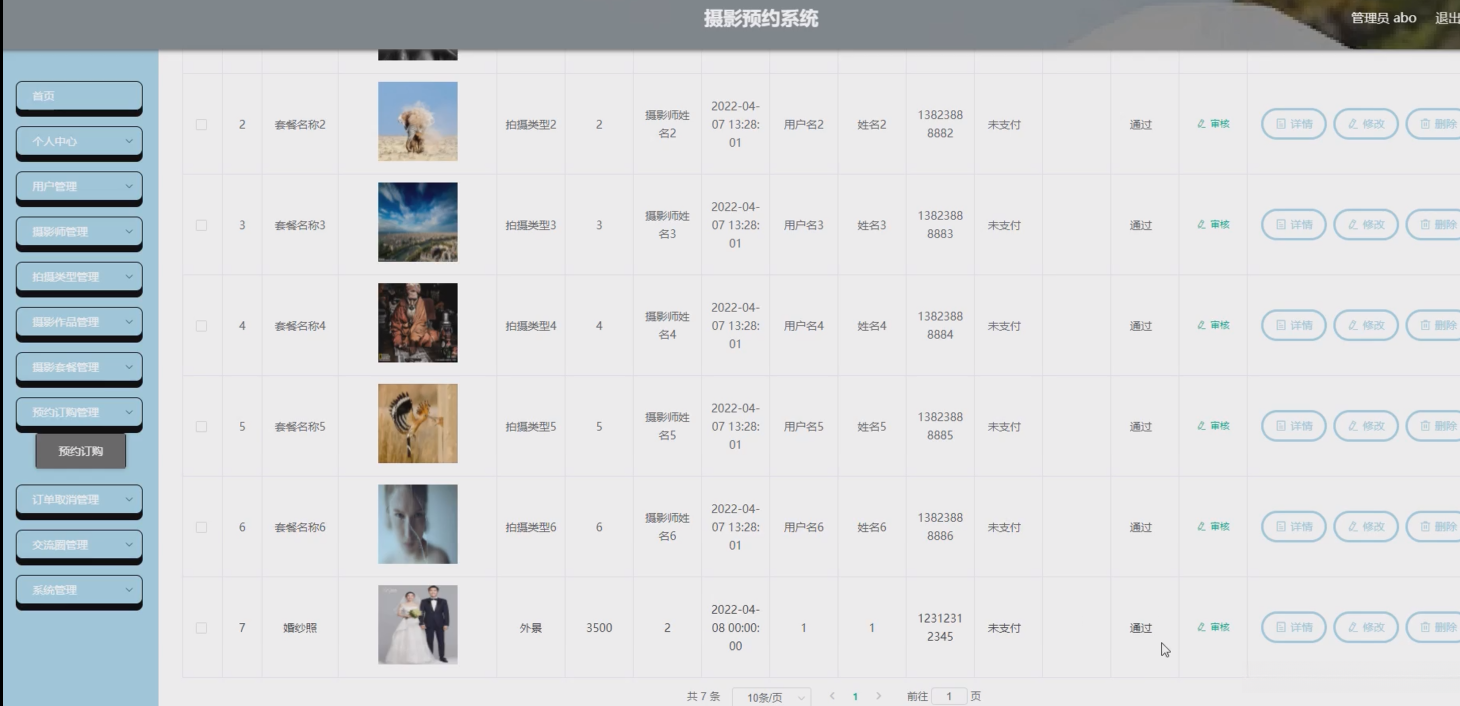Image resolution: width=1460 pixels, height=706 pixels.
Task: Expand the 用户管理 sidebar menu
Action: [79, 186]
